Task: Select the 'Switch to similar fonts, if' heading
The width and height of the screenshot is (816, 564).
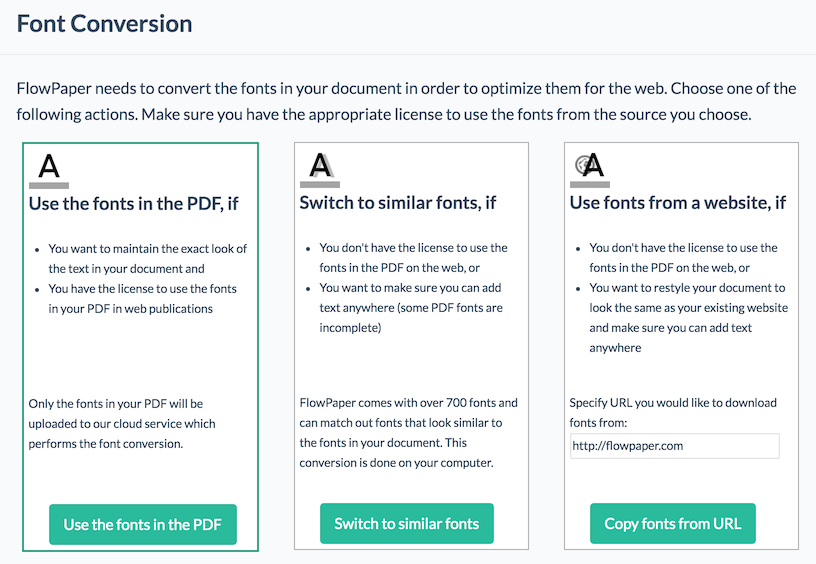Action: (x=398, y=202)
